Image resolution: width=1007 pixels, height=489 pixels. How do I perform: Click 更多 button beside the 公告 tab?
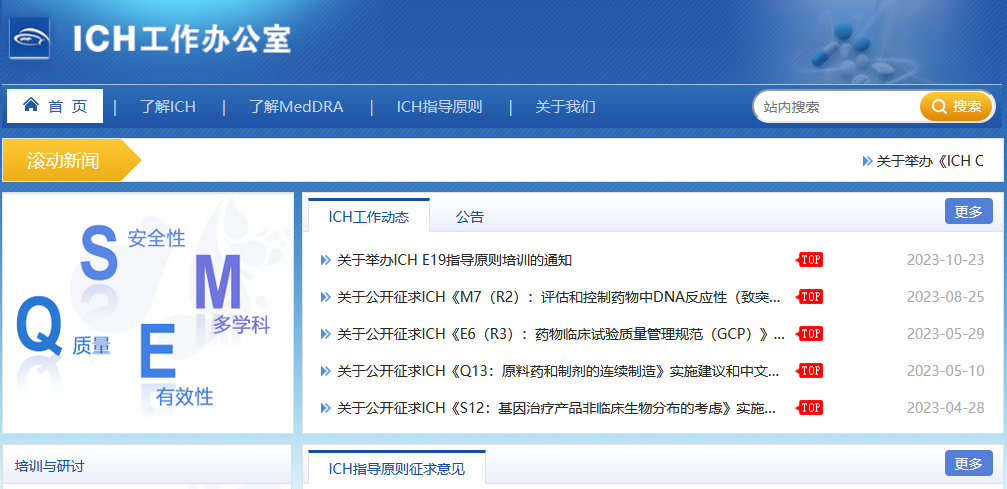click(968, 211)
